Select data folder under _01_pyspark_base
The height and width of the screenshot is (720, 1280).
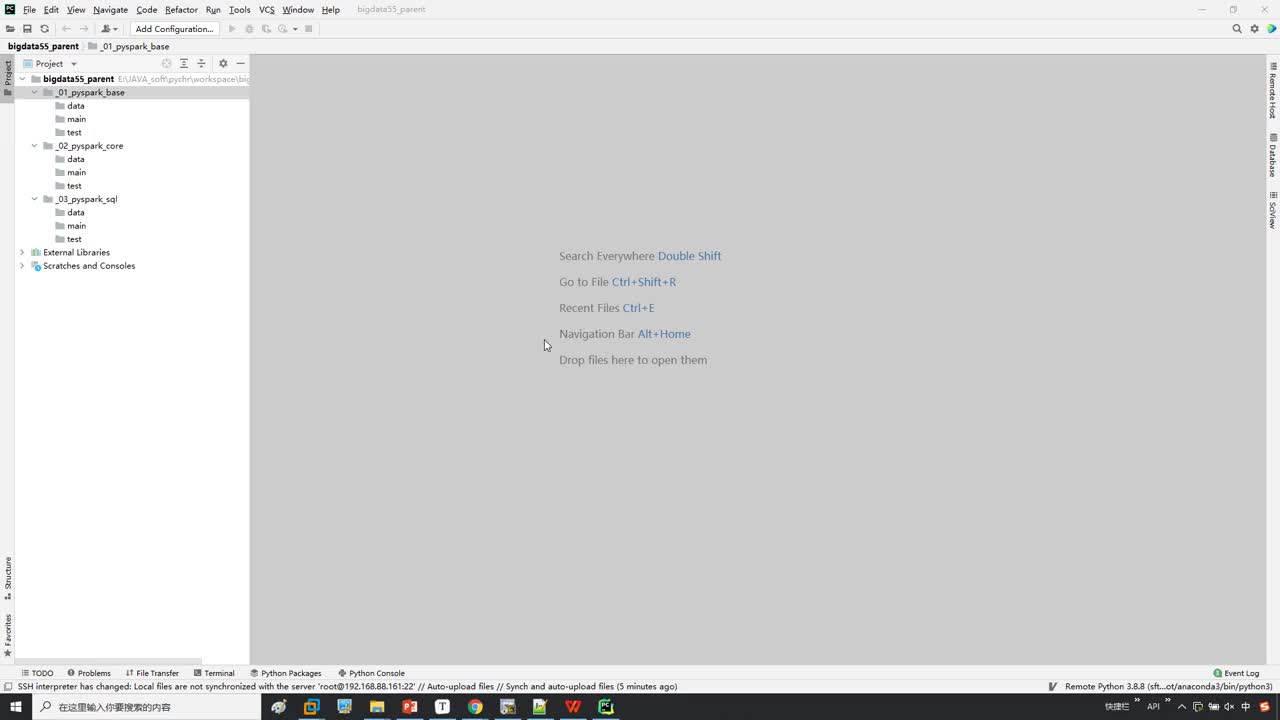(75, 106)
